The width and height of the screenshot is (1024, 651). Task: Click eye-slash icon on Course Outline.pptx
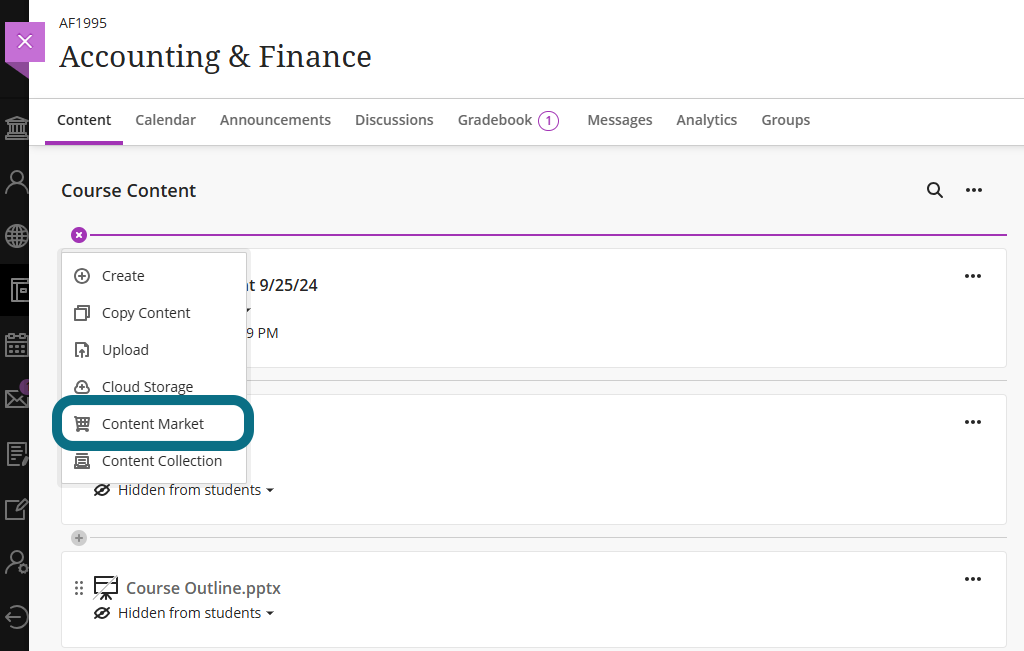pos(102,613)
